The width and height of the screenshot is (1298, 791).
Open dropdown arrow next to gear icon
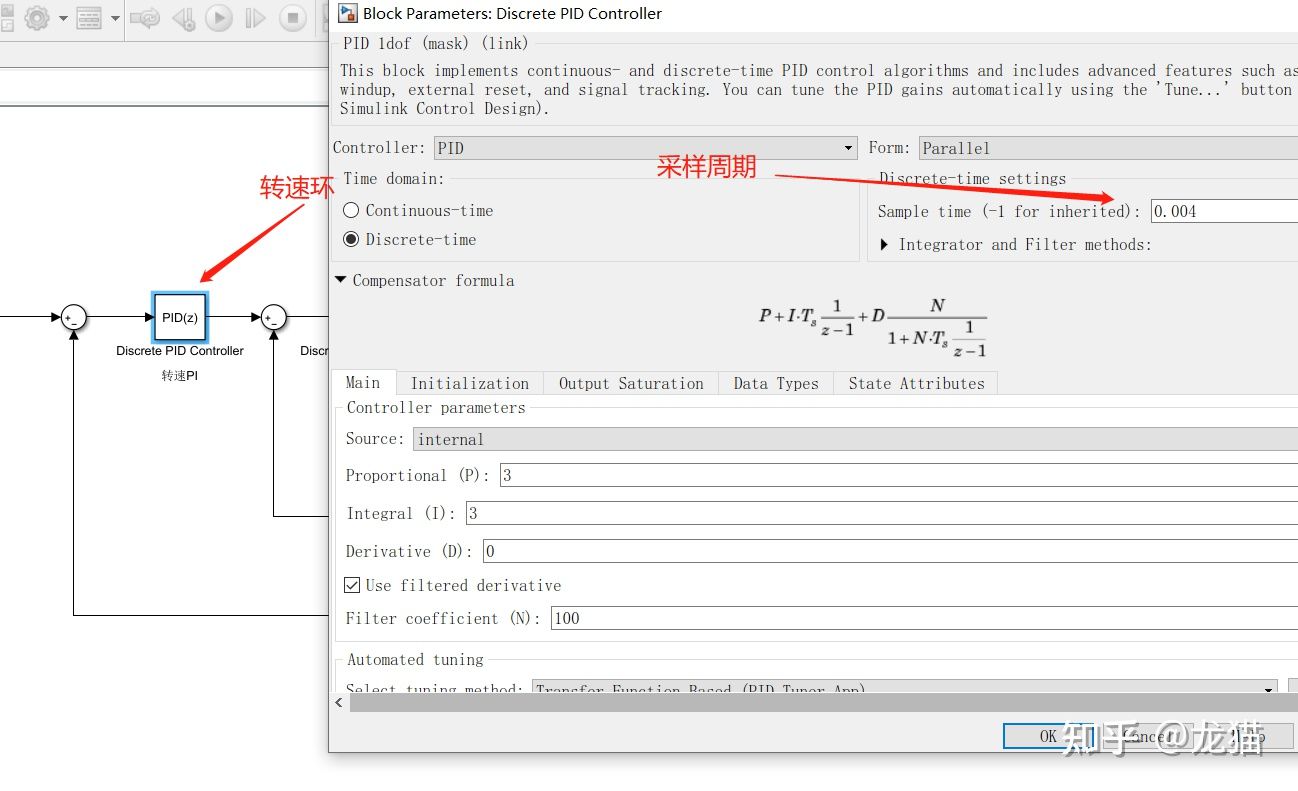[63, 19]
